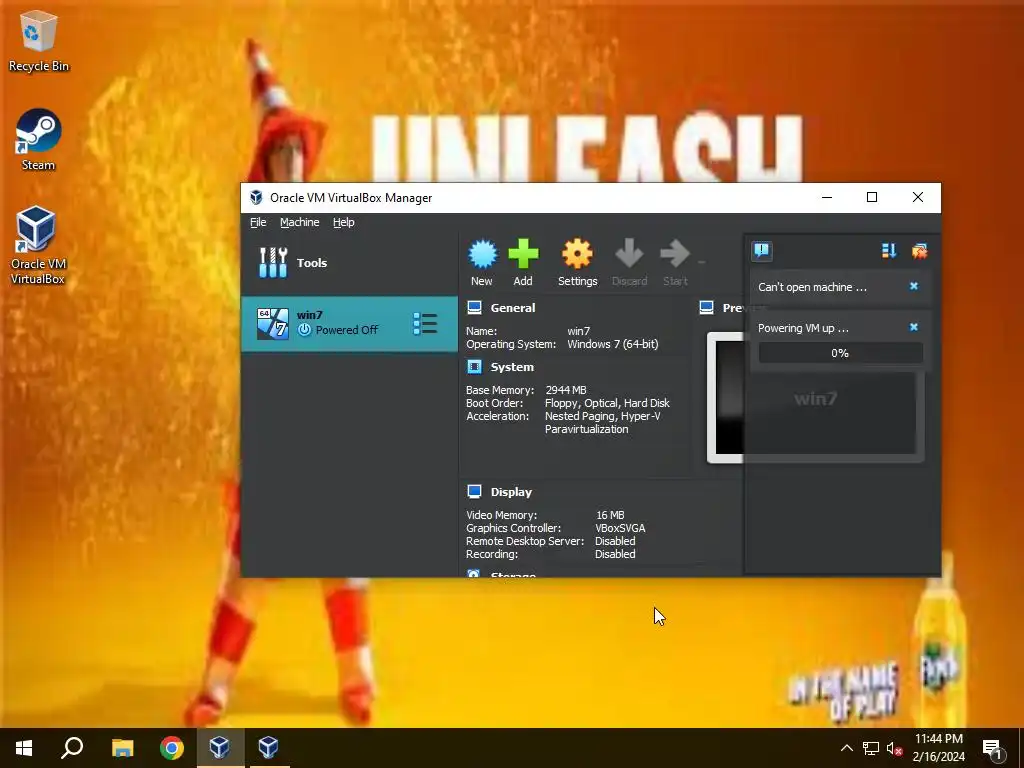
Task: Dismiss the "Can't open machine" notification
Action: click(914, 286)
